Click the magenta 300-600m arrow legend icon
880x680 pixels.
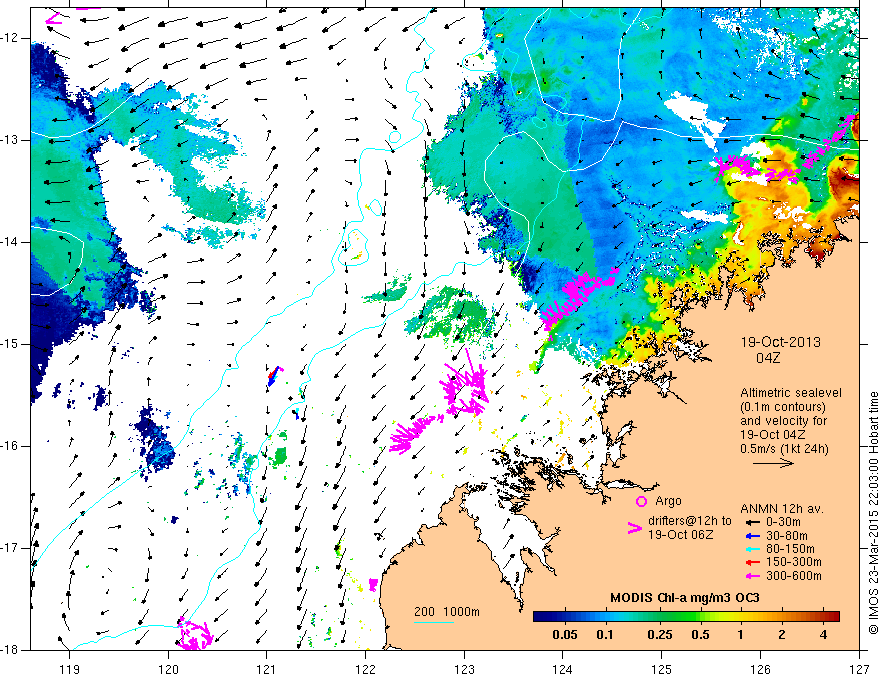[753, 576]
